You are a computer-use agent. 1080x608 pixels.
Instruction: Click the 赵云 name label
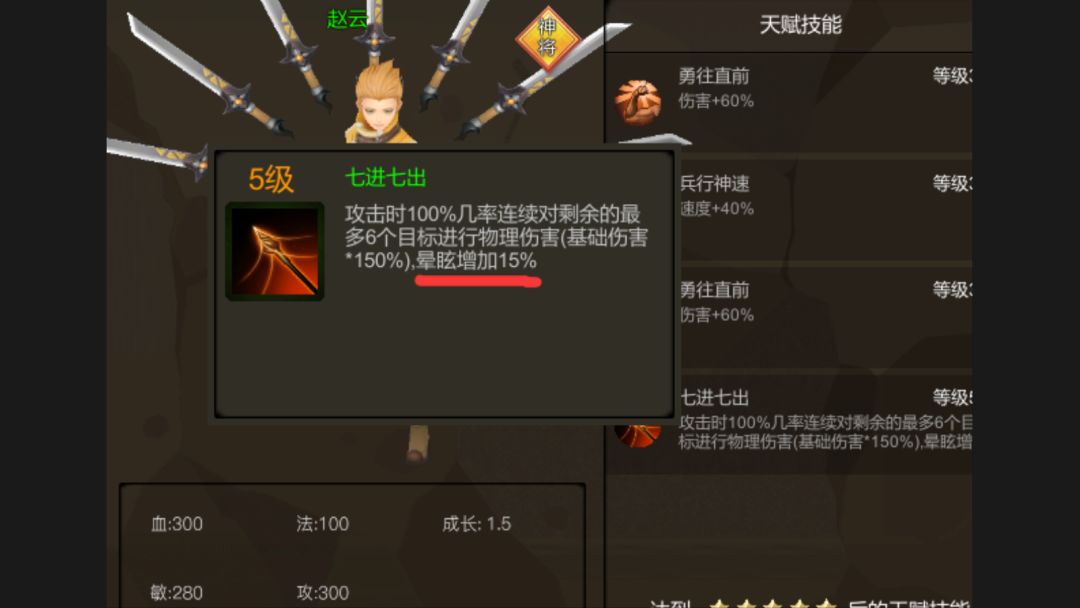point(347,19)
